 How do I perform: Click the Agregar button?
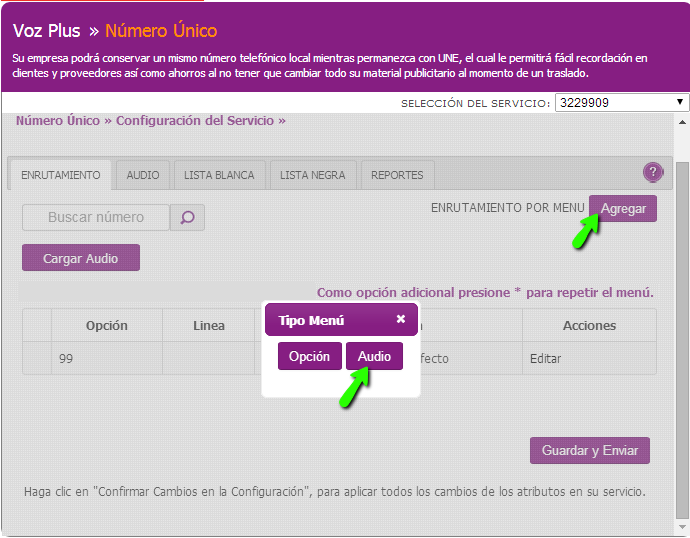click(623, 209)
